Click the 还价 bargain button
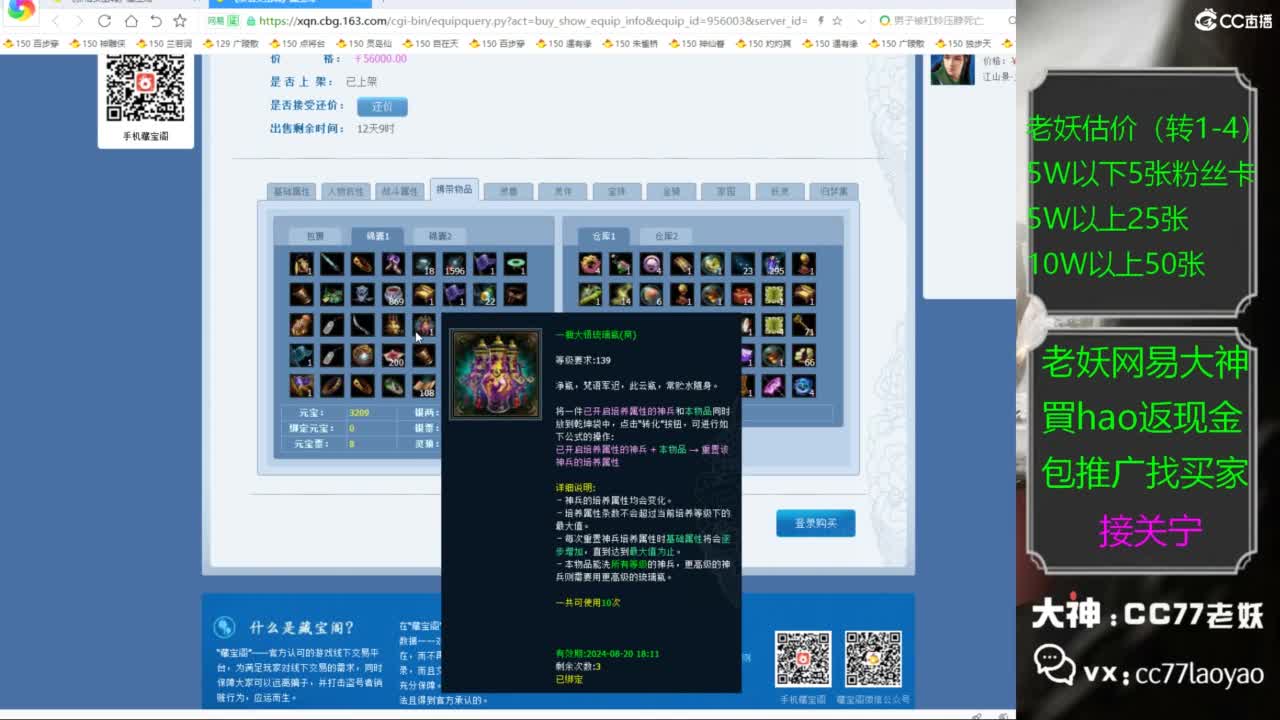The width and height of the screenshot is (1280, 720). click(382, 106)
